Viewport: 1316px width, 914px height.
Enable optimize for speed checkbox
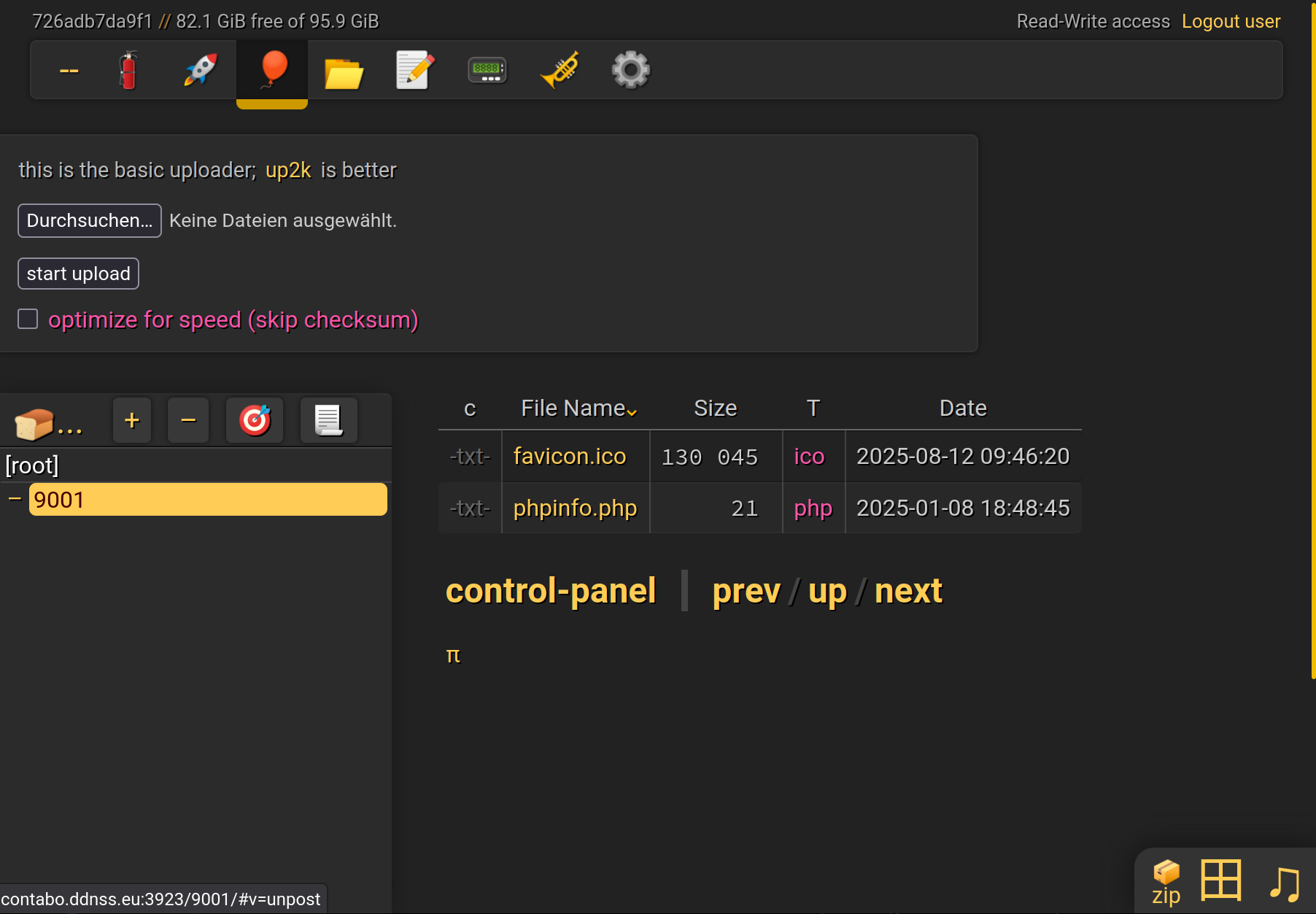(28, 319)
